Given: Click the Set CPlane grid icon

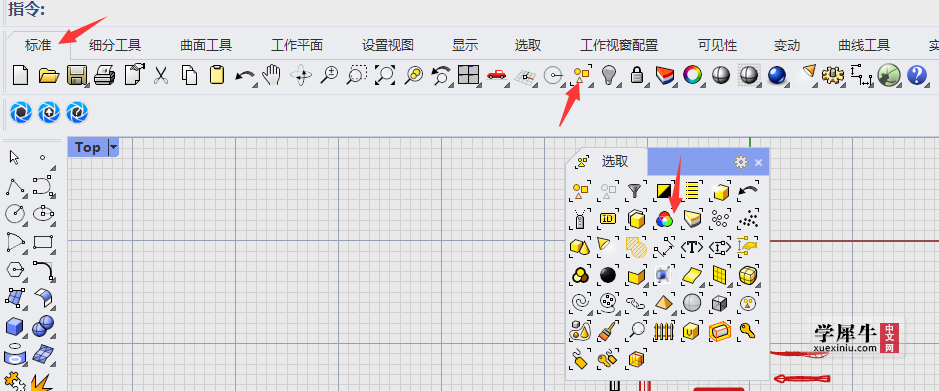Looking at the screenshot, I should tap(525, 77).
